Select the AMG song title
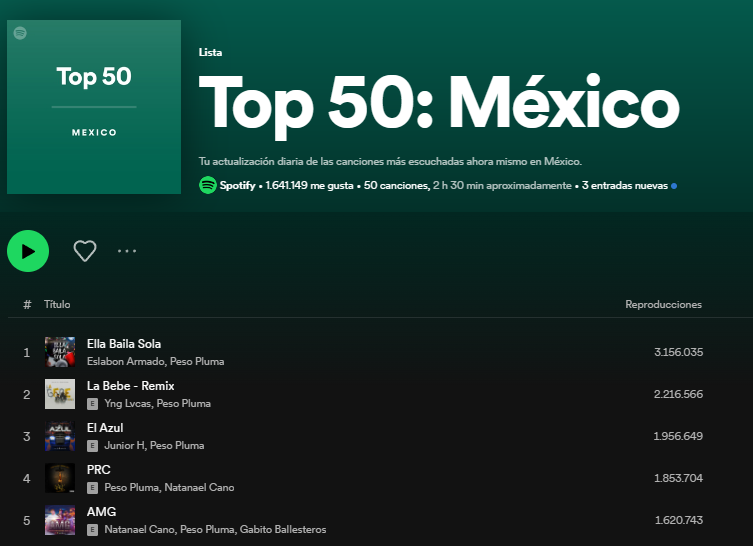 pos(101,512)
